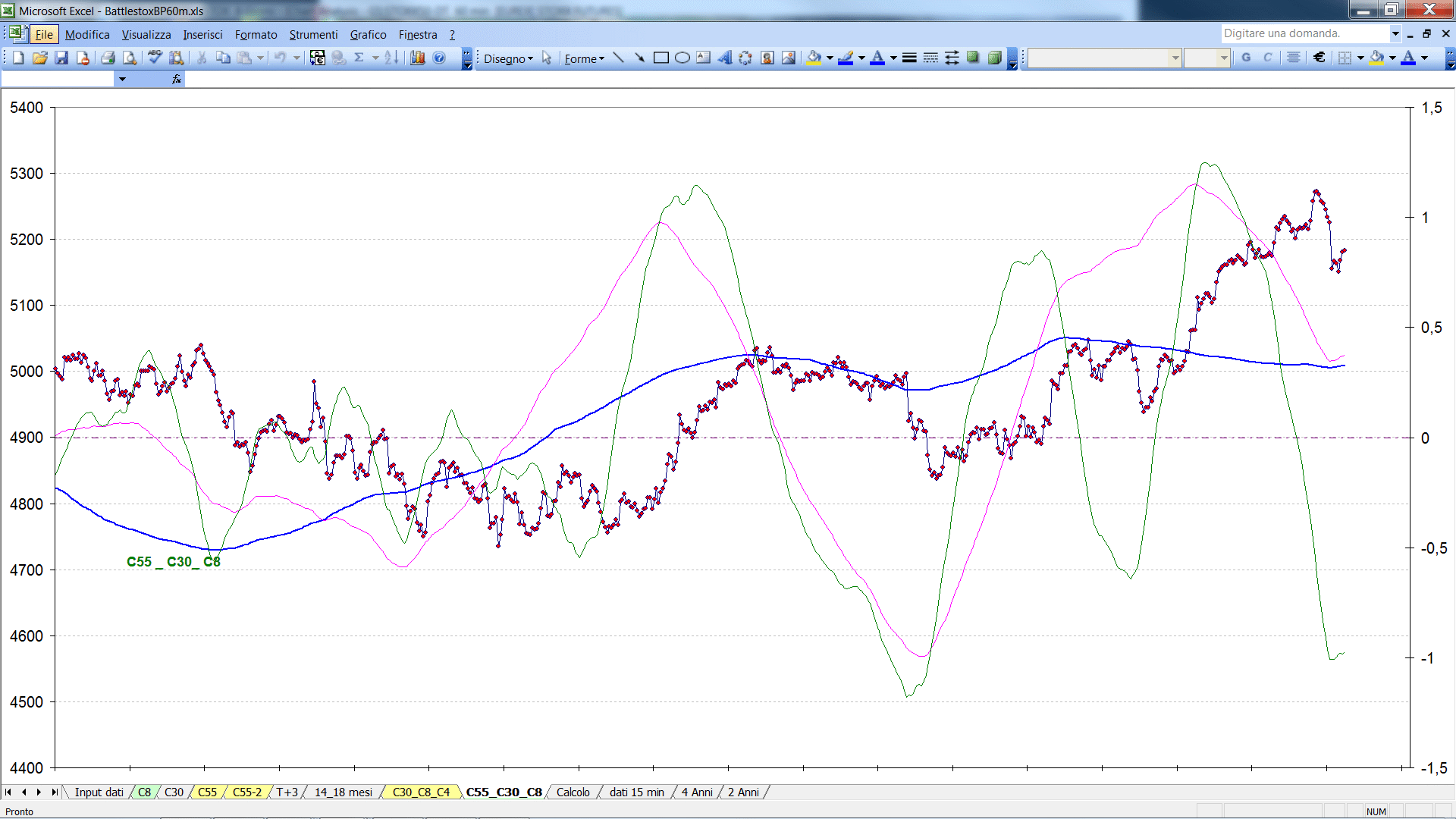Open Print Preview magnifier icon
This screenshot has height=819, width=1456.
pos(130,58)
